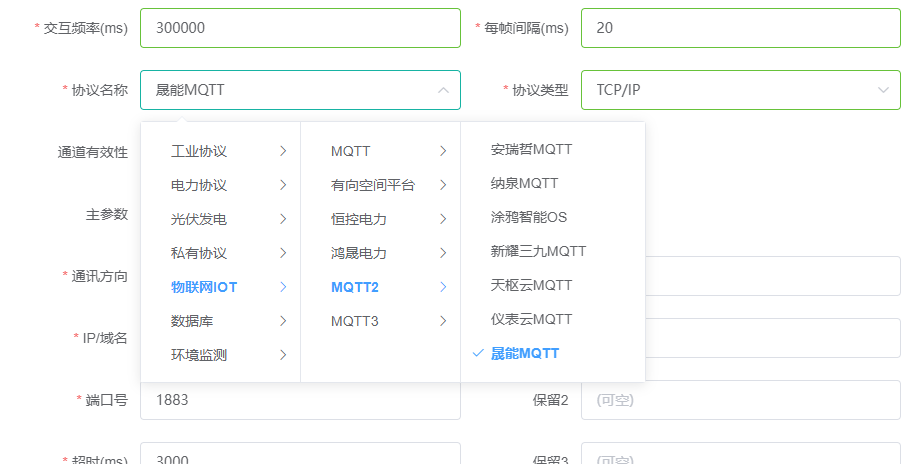Expand 恒控电力 submenu arrow
Image resolution: width=917 pixels, height=473 pixels.
[x=443, y=219]
